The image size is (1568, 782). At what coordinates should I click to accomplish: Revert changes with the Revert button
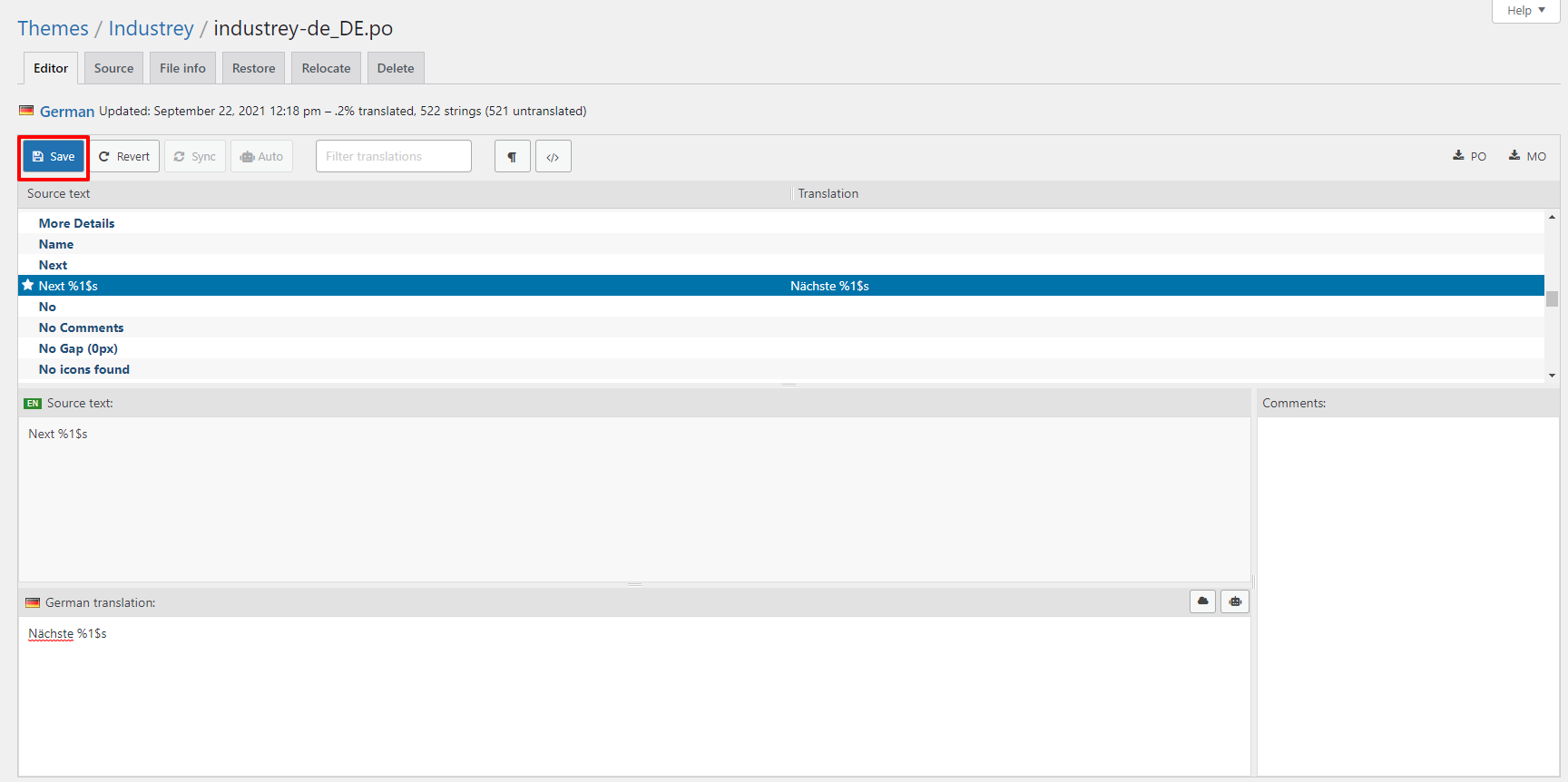pyautogui.click(x=124, y=157)
